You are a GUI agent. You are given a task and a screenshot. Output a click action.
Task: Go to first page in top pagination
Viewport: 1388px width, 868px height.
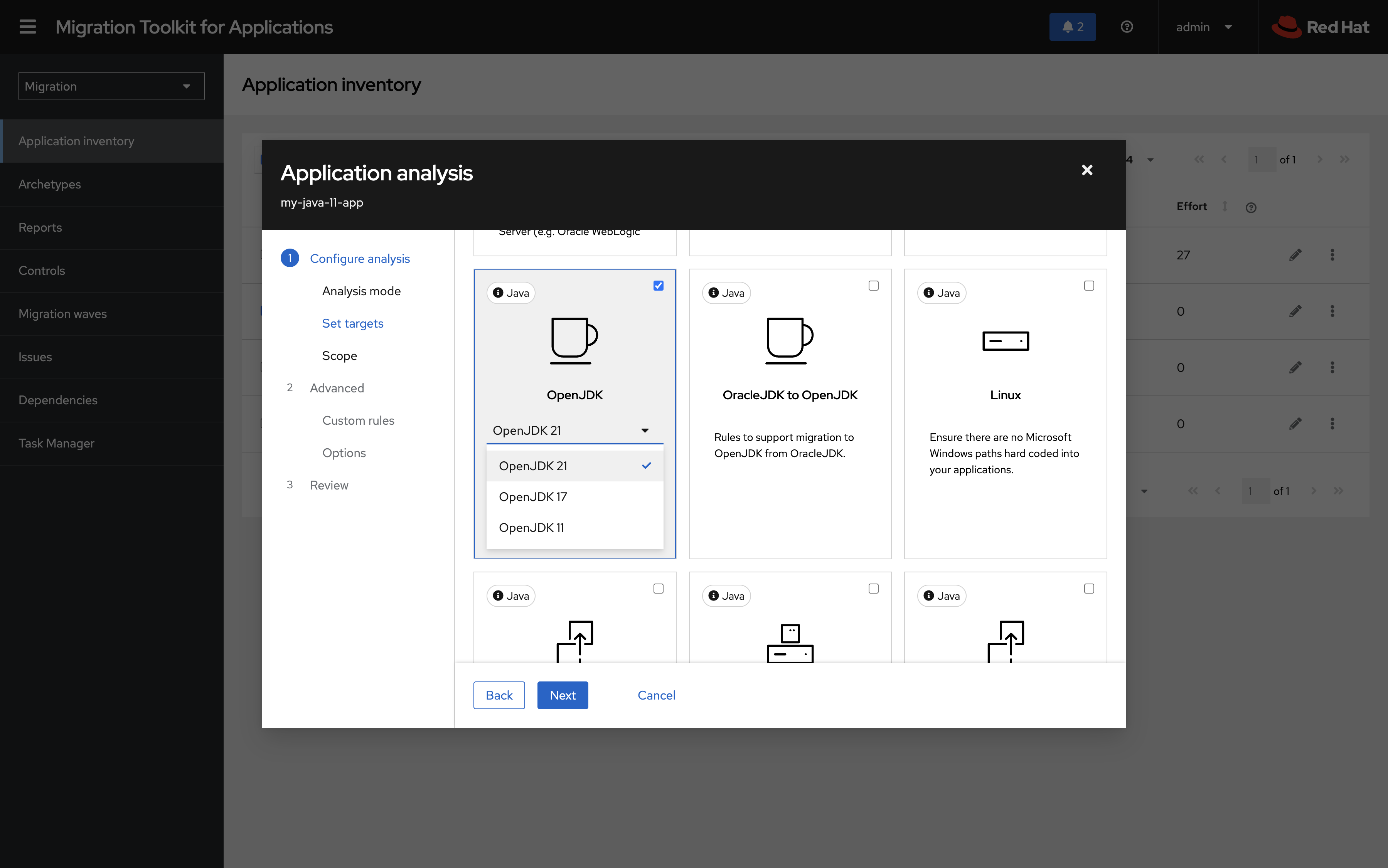[1199, 160]
